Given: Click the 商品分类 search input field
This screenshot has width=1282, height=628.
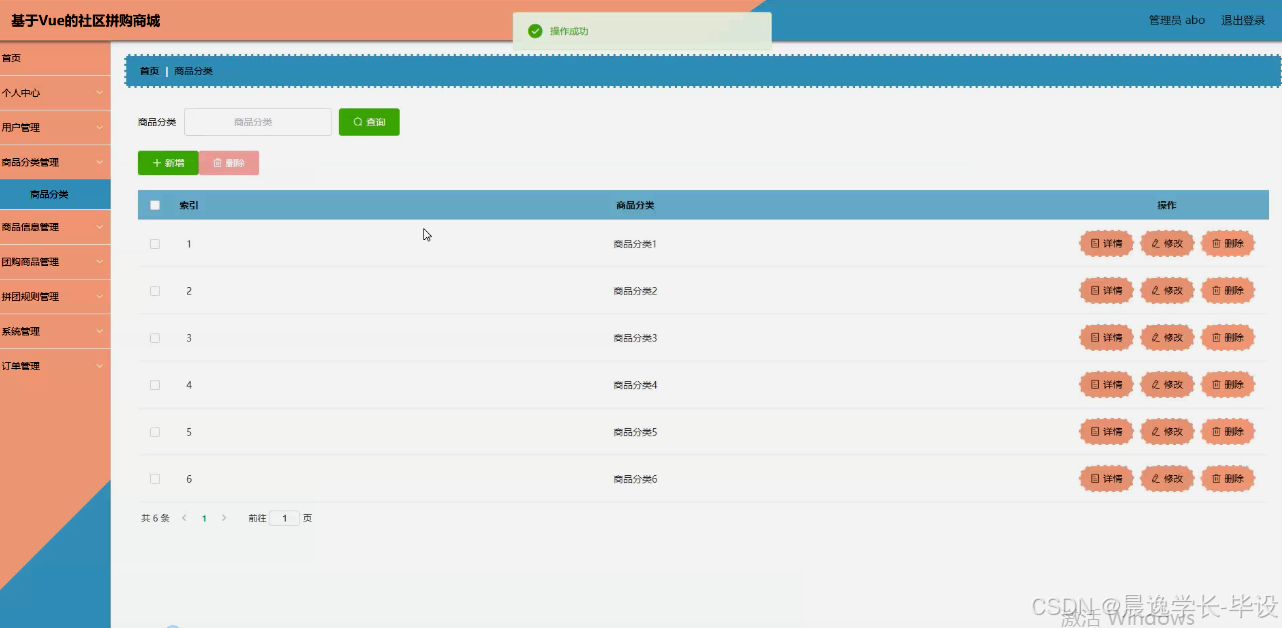Looking at the screenshot, I should 257,121.
